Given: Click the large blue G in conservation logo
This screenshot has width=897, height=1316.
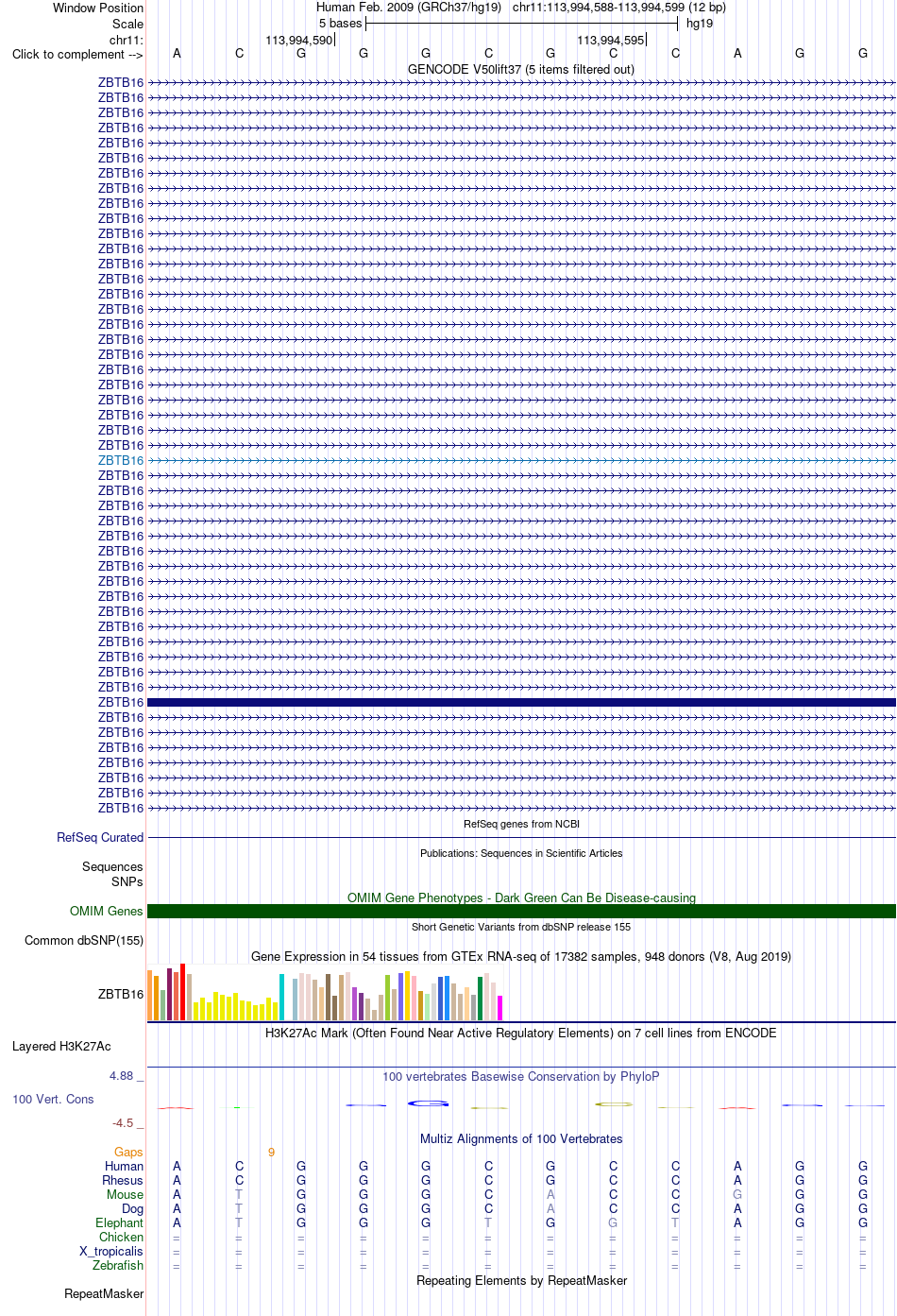Looking at the screenshot, I should click(428, 1103).
